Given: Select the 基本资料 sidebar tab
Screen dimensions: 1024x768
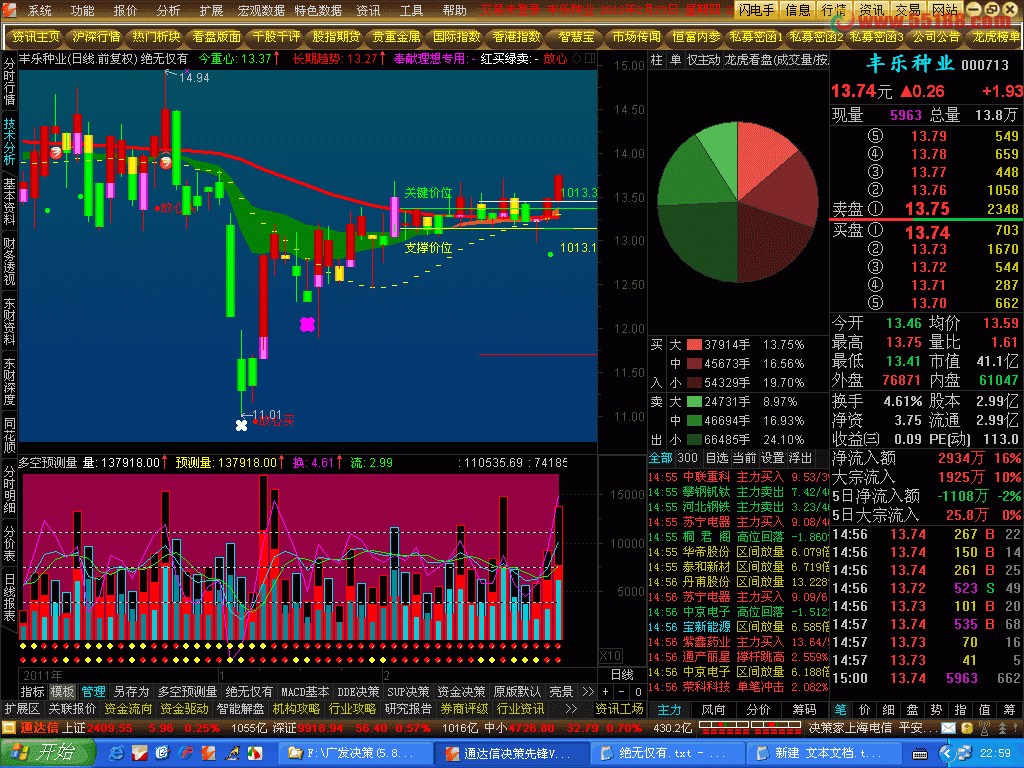Looking at the screenshot, I should click(x=9, y=201).
